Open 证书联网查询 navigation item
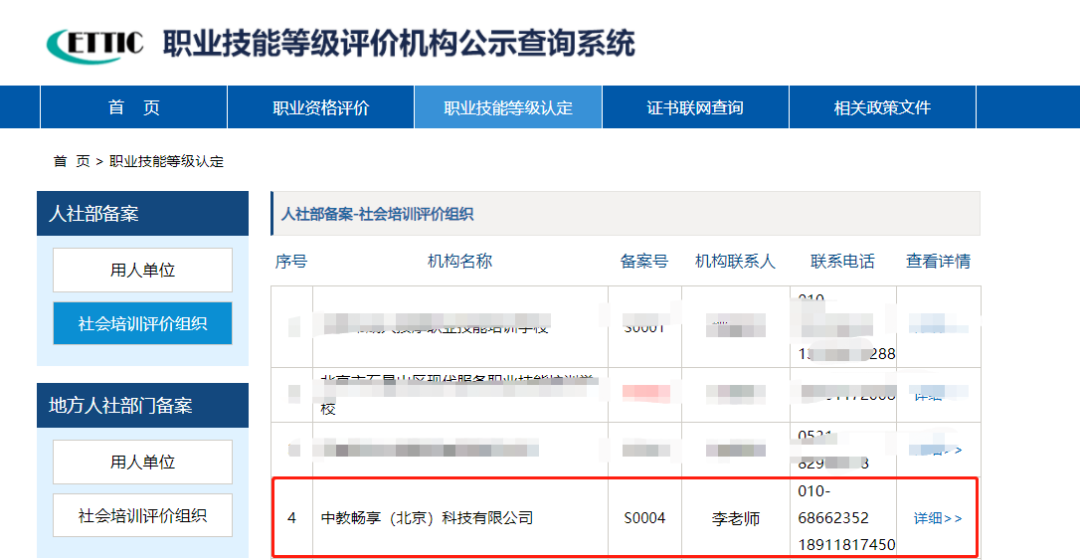 pos(695,108)
